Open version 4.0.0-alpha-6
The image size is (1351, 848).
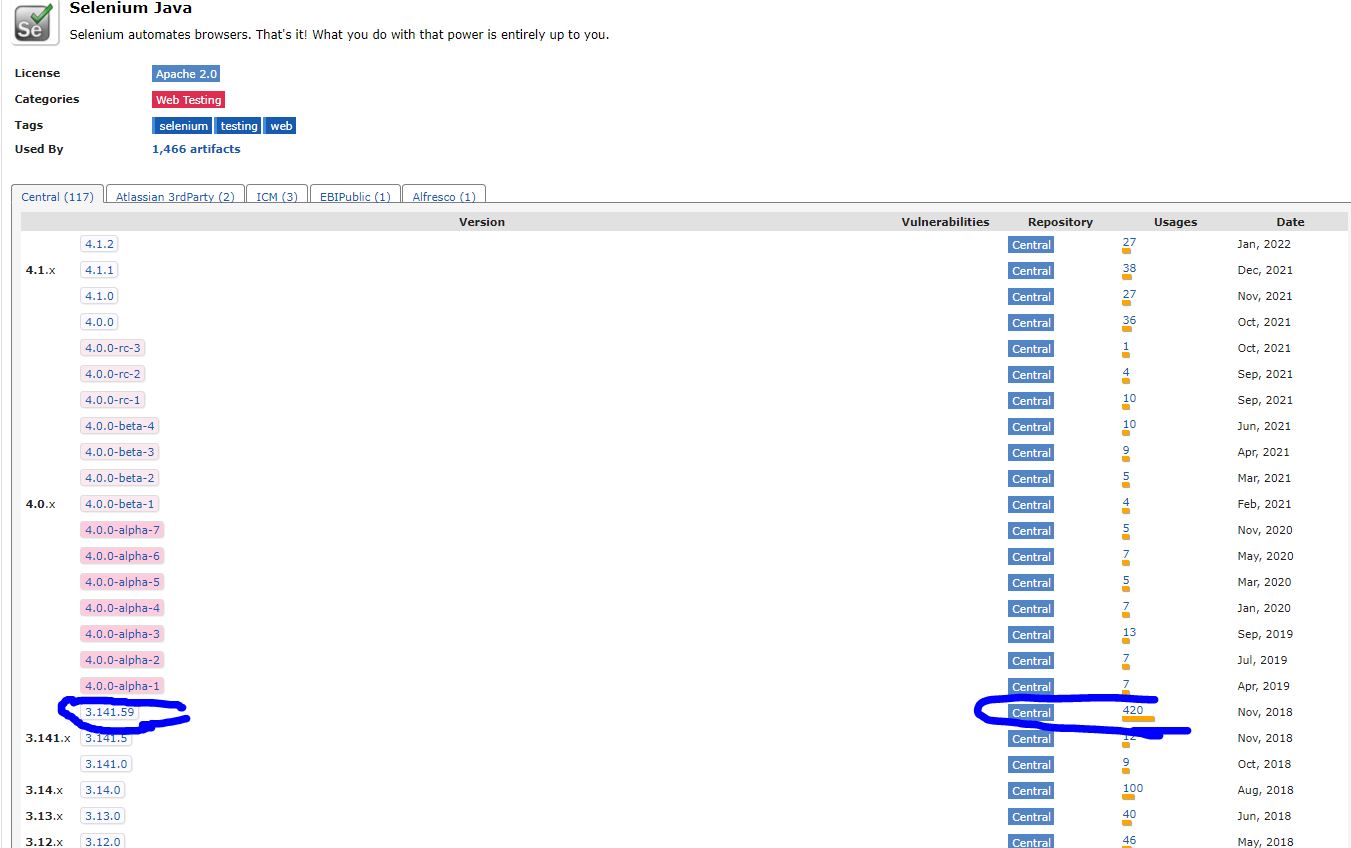[122, 556]
